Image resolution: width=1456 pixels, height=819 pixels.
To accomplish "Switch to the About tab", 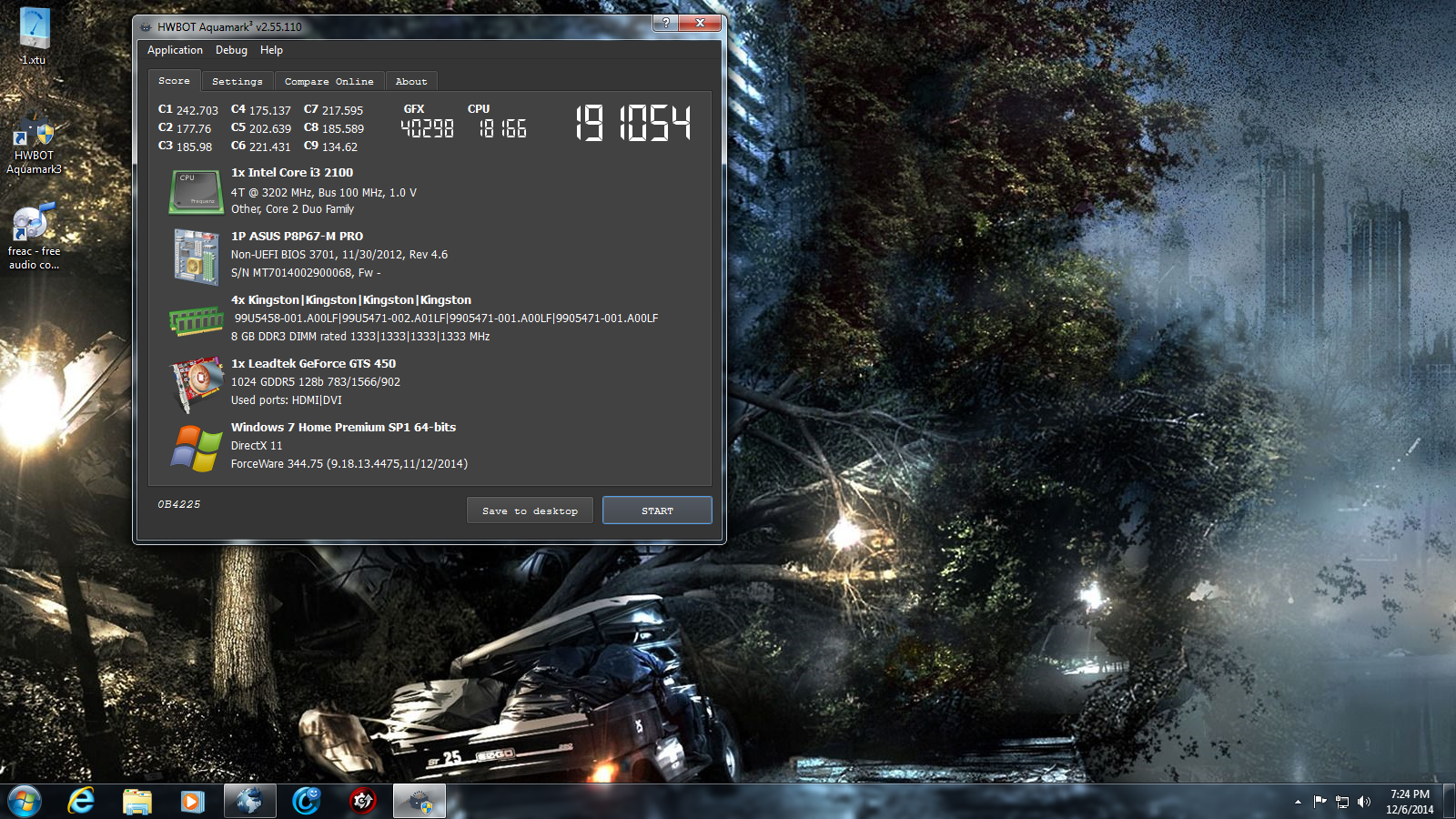I will [410, 82].
